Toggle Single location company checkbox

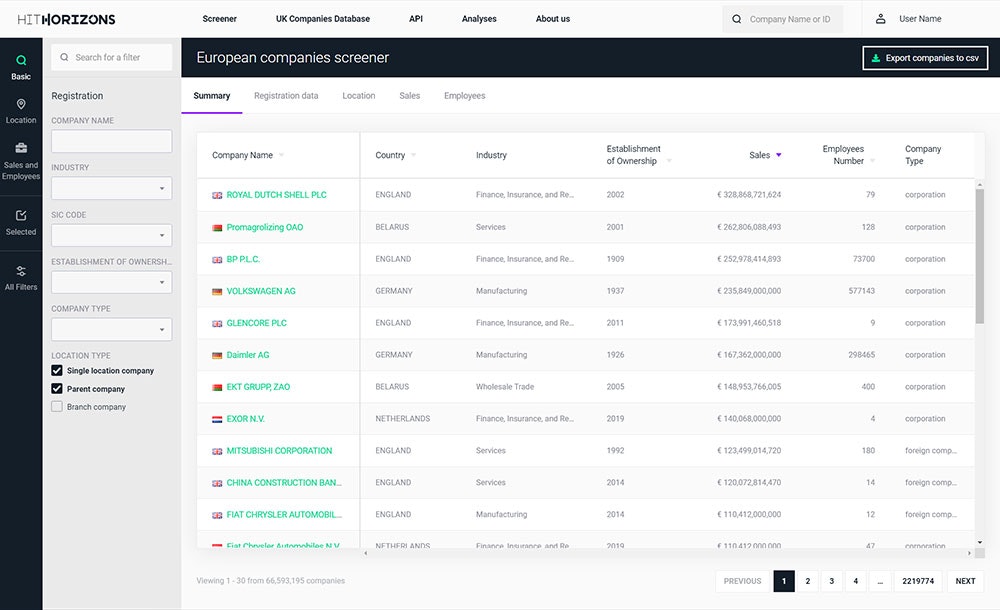[57, 371]
